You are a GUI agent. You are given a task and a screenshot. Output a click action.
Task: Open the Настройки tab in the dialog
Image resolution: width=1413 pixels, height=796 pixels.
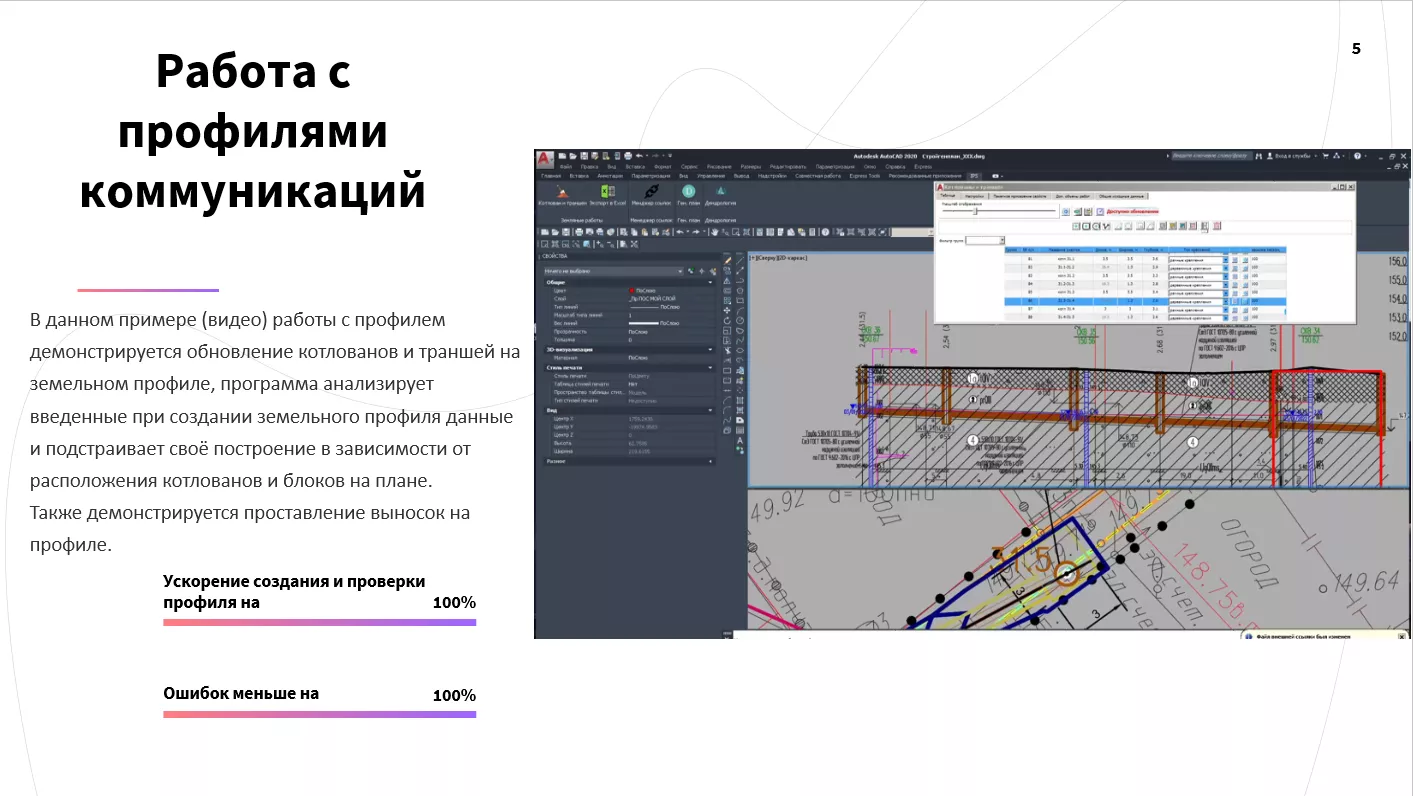977,196
